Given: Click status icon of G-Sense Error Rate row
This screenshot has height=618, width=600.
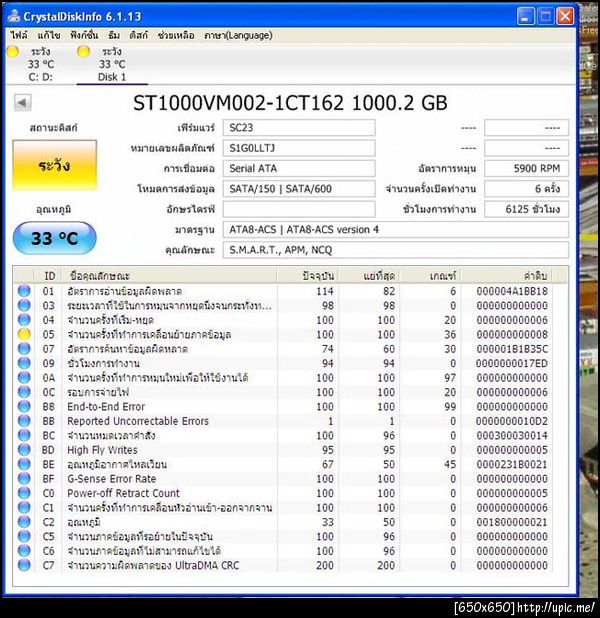Looking at the screenshot, I should click(x=24, y=479).
